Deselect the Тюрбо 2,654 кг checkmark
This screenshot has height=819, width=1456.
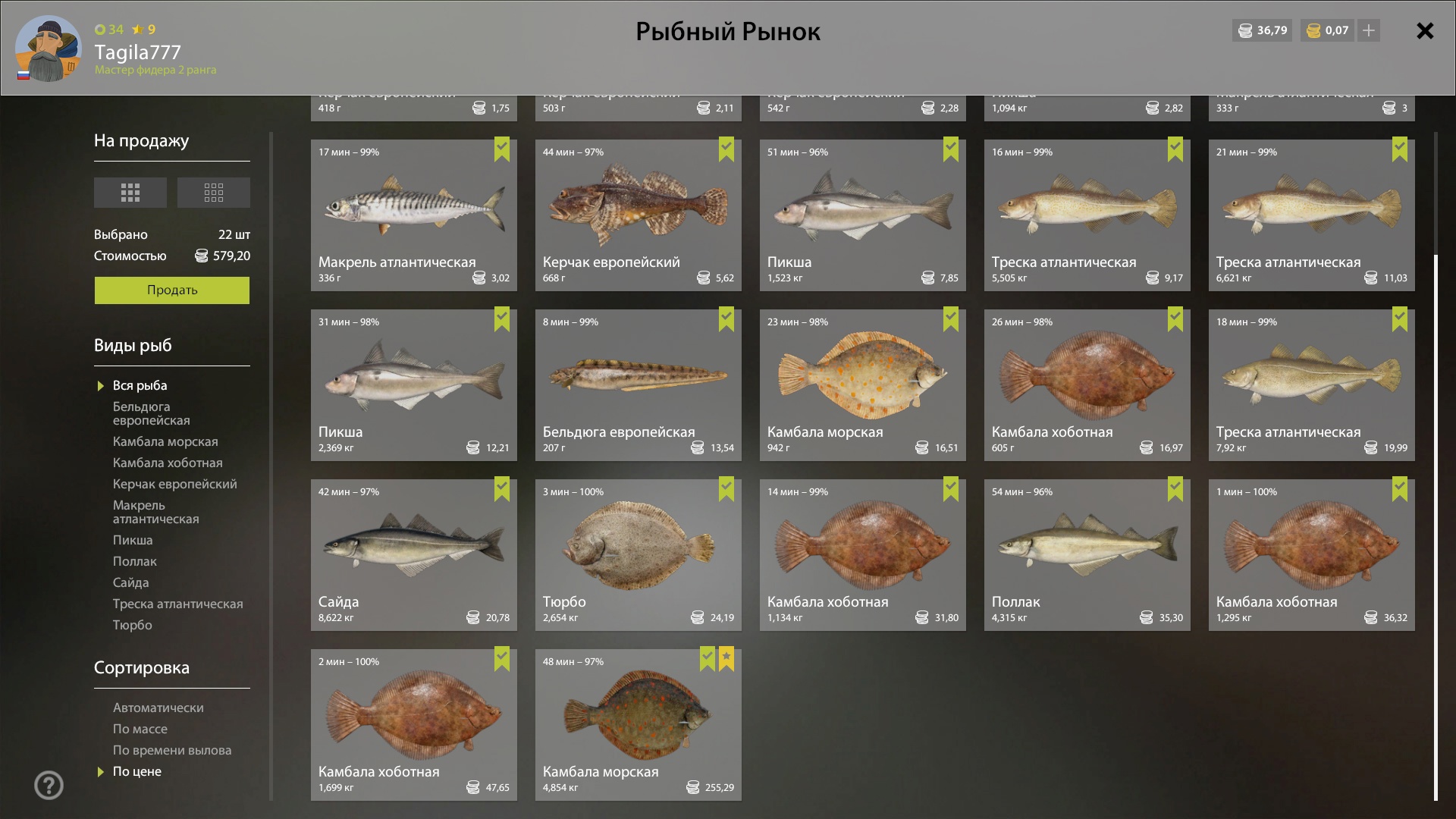(726, 489)
